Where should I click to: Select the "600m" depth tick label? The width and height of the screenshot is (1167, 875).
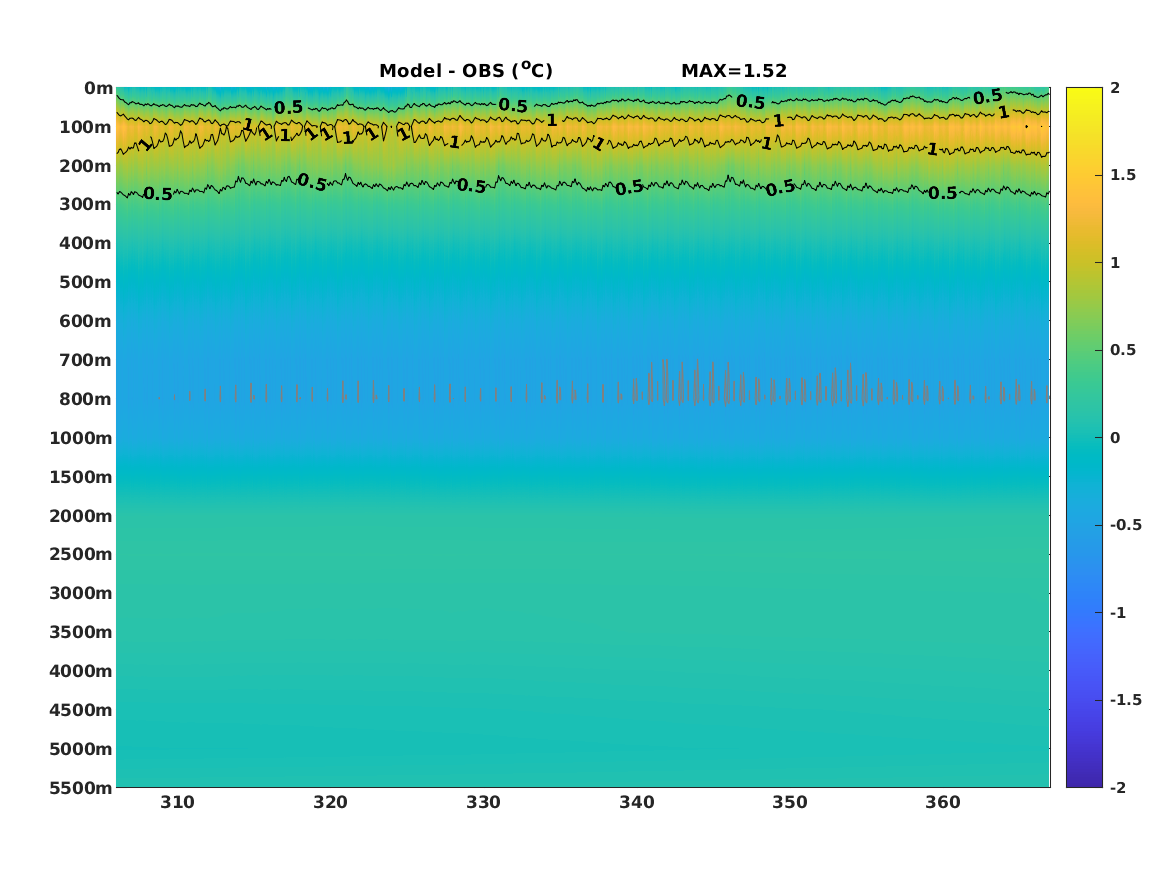(86, 321)
